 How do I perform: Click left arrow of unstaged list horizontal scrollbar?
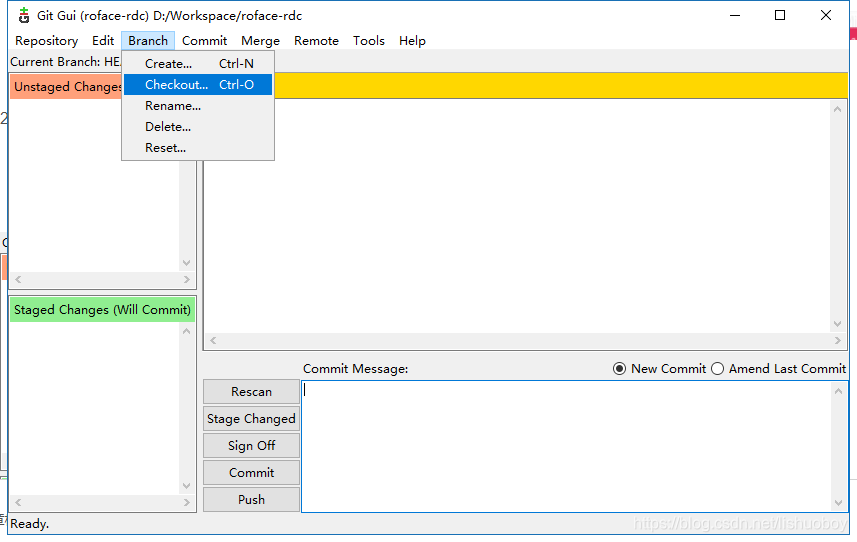[18, 279]
